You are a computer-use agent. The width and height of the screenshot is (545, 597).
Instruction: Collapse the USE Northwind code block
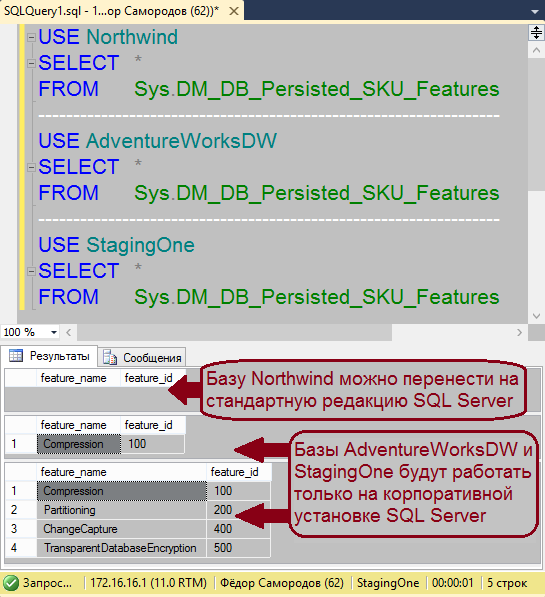(31, 37)
